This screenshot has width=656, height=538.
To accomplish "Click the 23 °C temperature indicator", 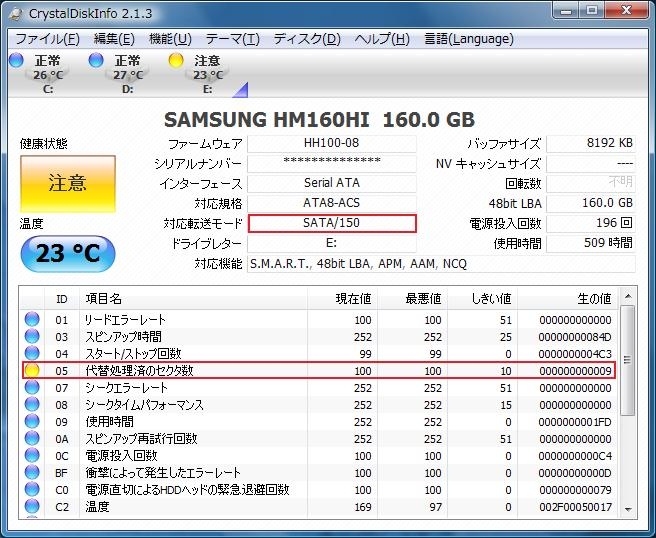I will click(68, 254).
